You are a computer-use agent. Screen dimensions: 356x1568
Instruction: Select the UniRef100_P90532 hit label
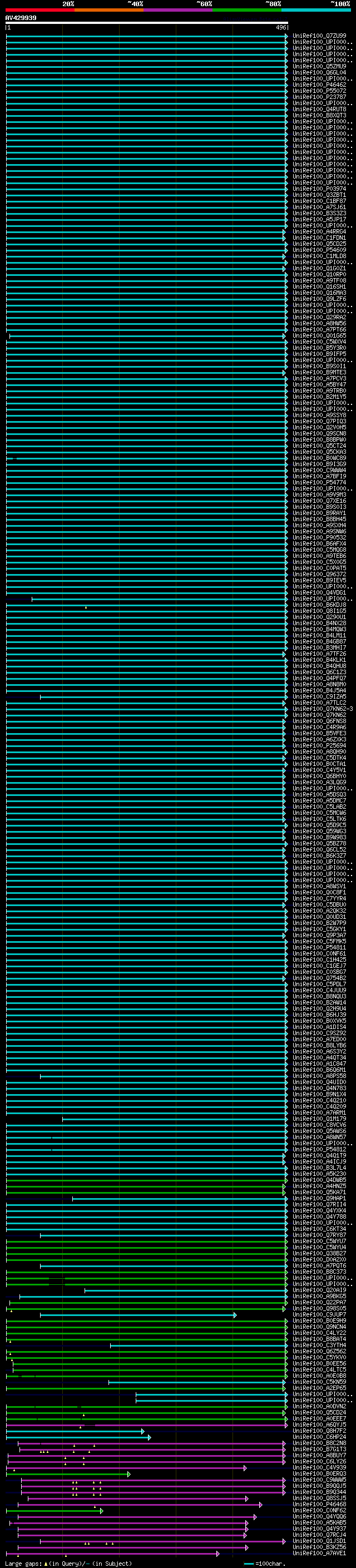(319, 537)
